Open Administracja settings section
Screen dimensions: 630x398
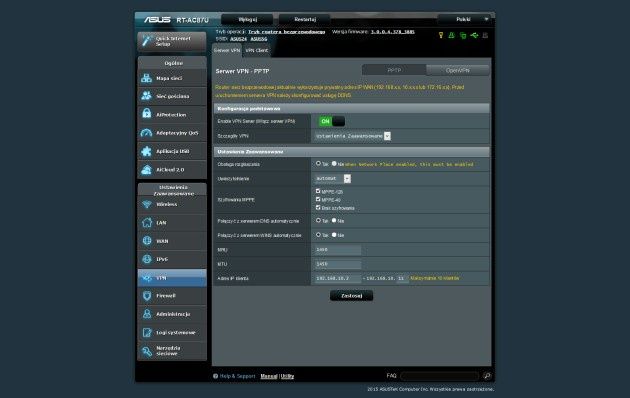point(172,314)
